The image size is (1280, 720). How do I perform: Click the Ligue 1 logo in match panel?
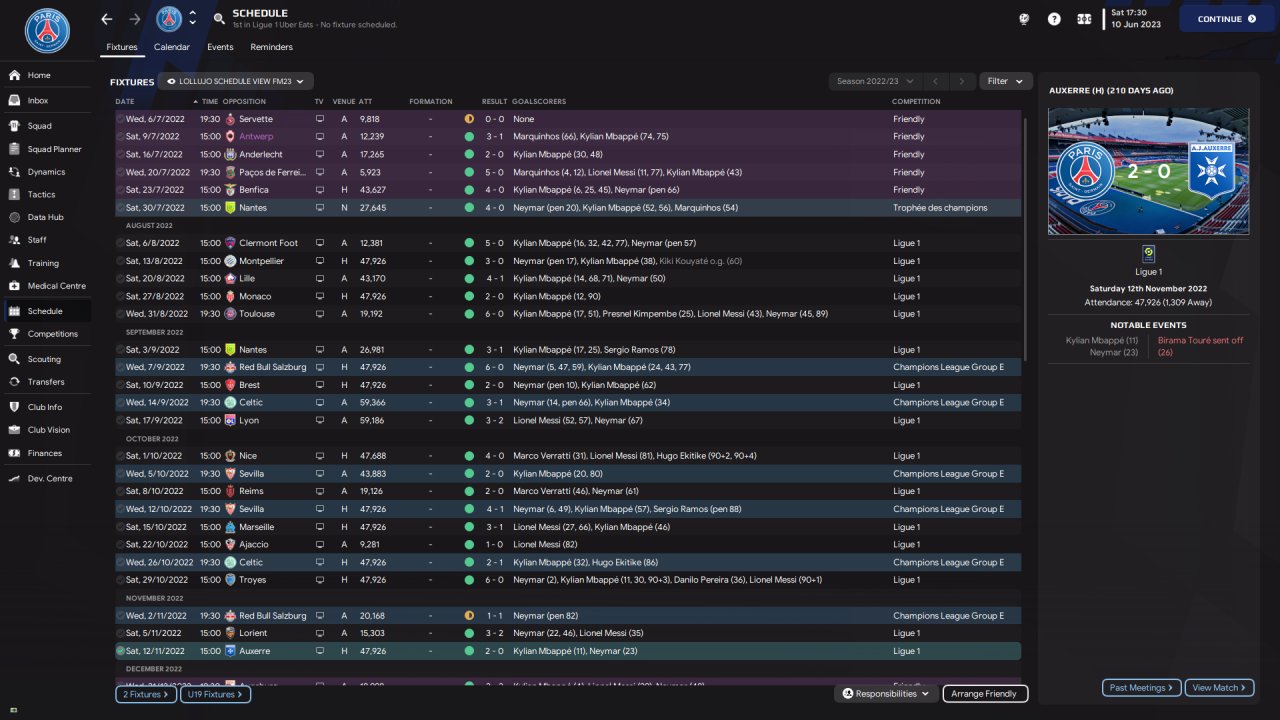pyautogui.click(x=1148, y=254)
